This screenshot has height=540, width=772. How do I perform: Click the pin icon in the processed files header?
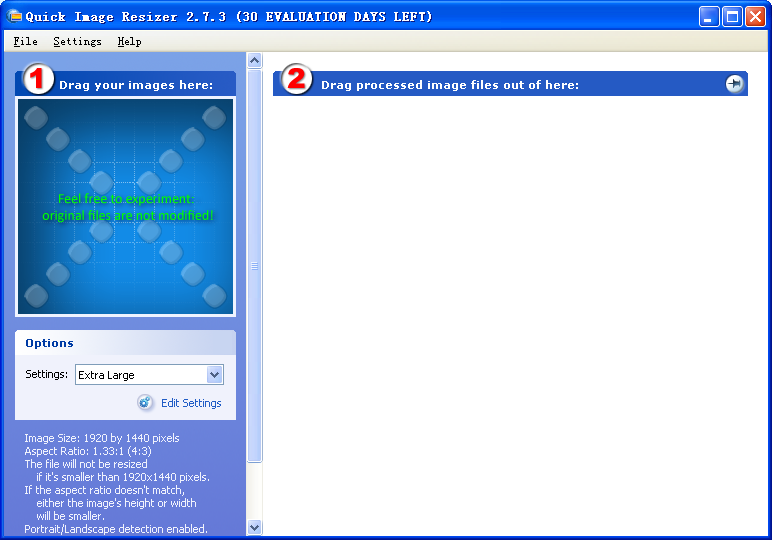tap(734, 84)
